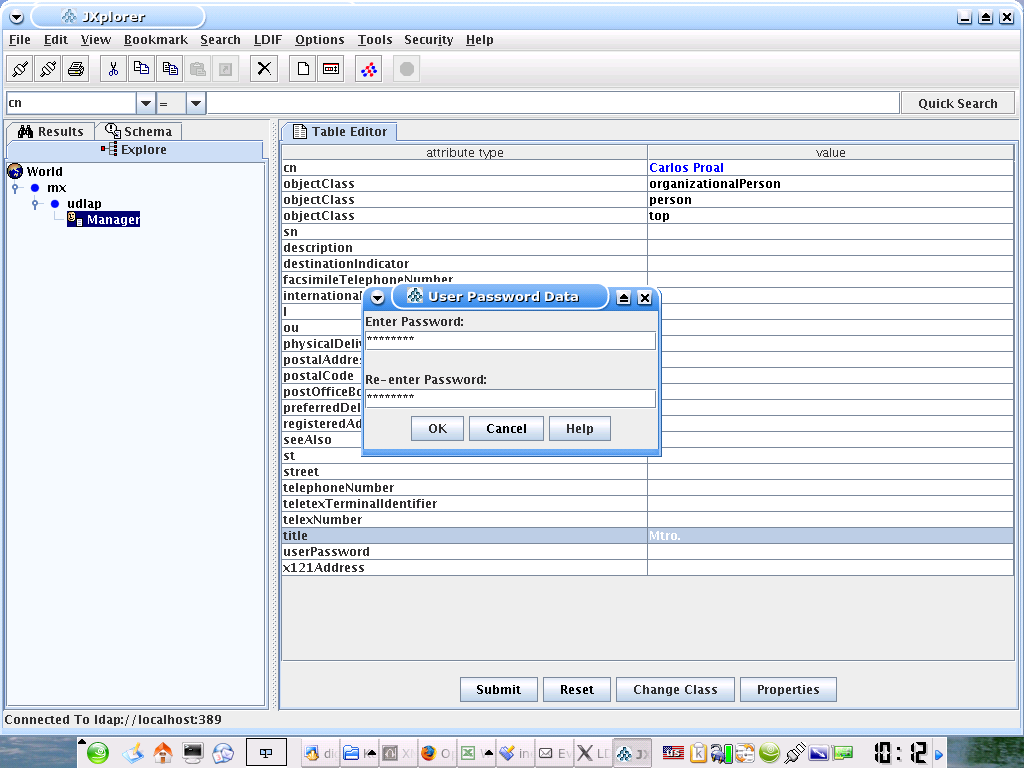1024x768 pixels.
Task: Switch to the Schema tab
Action: click(139, 131)
